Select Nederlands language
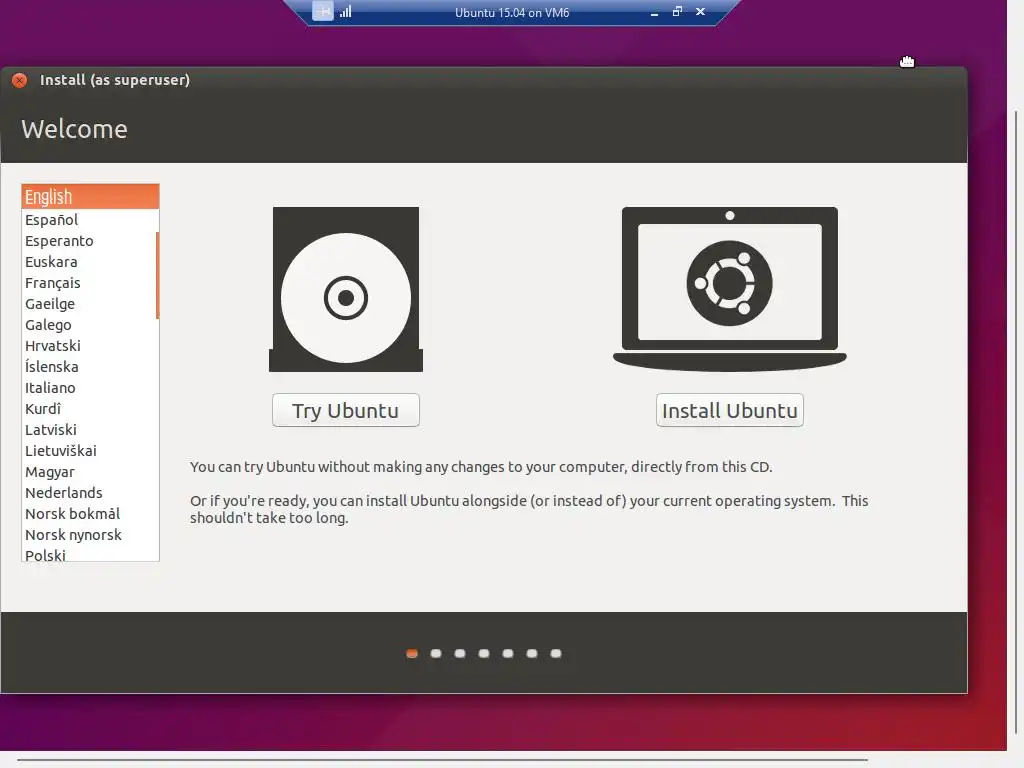Image resolution: width=1024 pixels, height=768 pixels. [x=90, y=492]
